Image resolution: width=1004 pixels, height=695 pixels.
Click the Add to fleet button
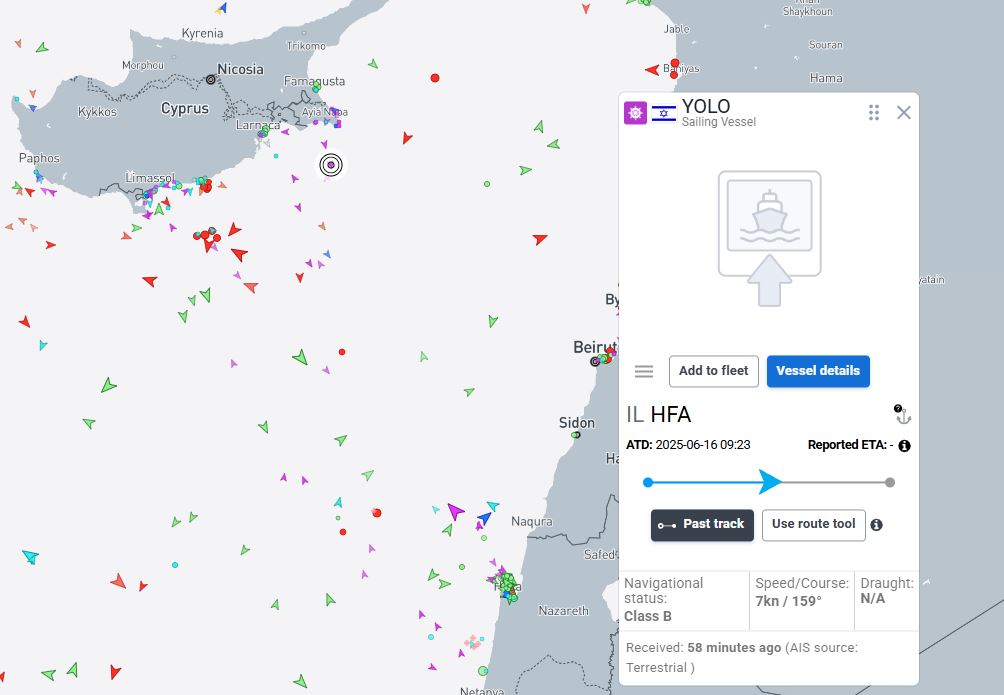click(713, 371)
